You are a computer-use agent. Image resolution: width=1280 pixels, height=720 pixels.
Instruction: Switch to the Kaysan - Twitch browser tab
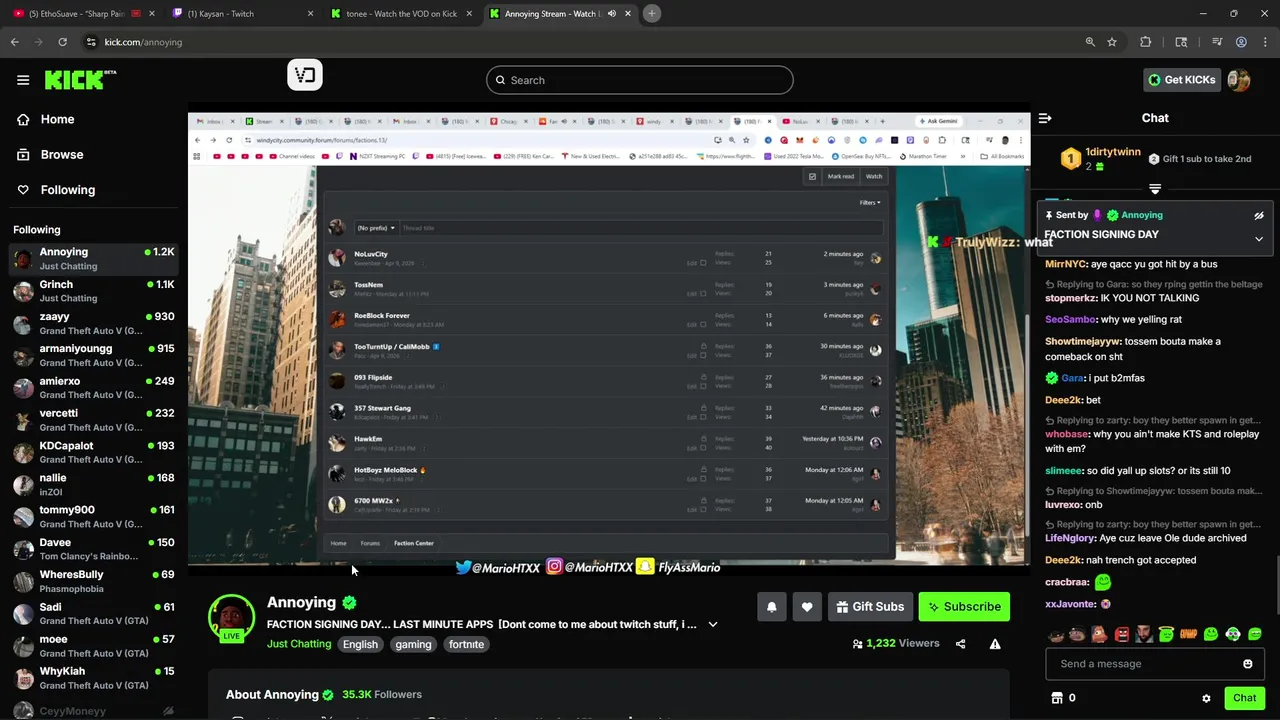point(240,14)
